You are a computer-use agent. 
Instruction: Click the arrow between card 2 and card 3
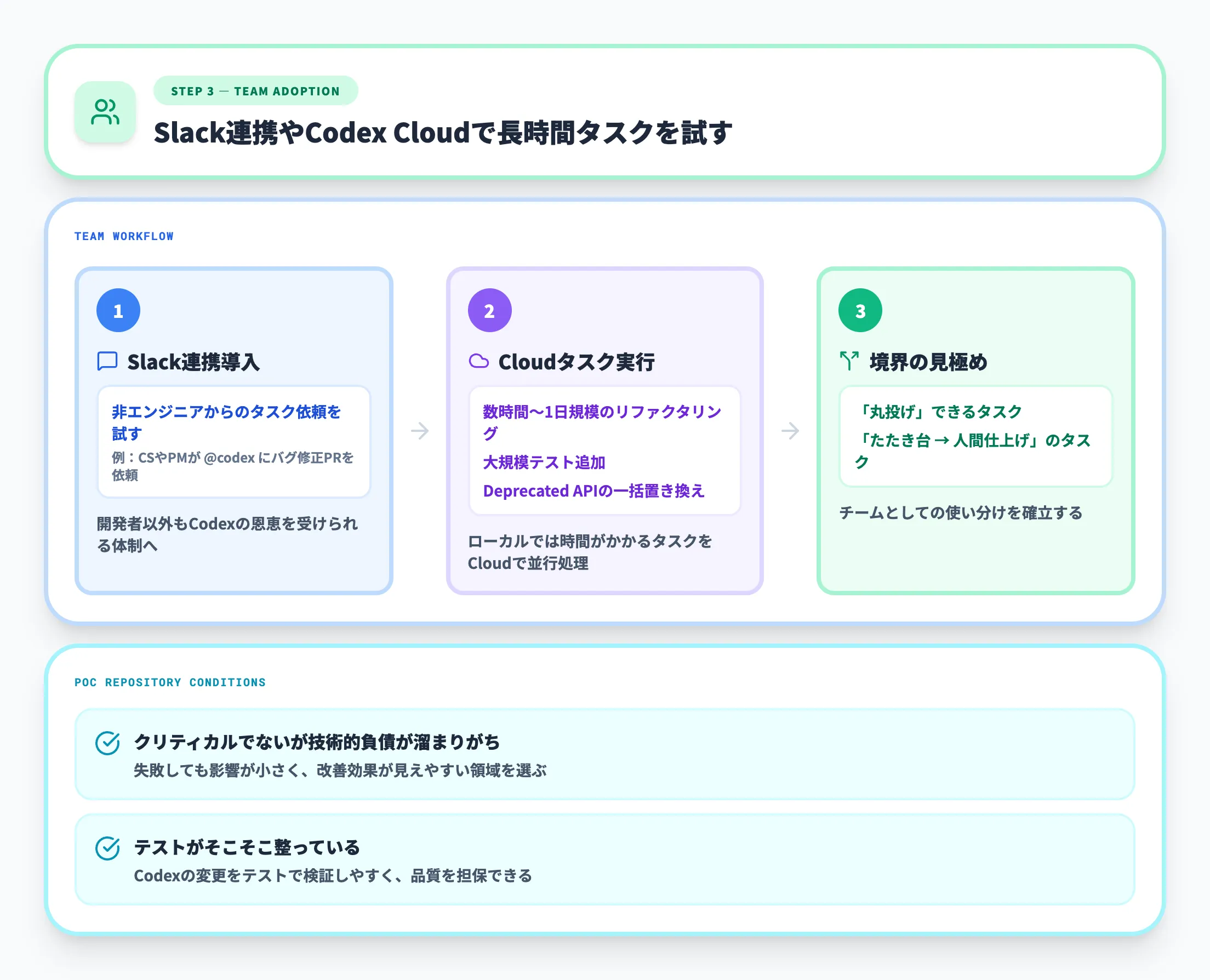pyautogui.click(x=791, y=431)
